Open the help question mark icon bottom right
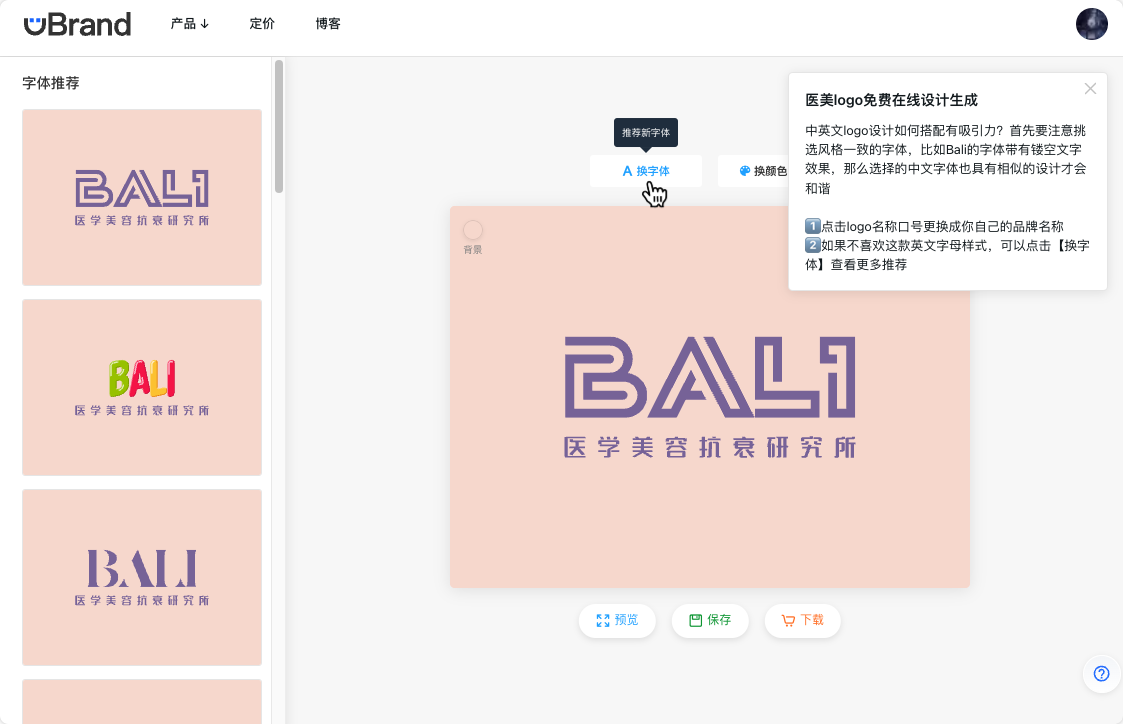1123x724 pixels. pyautogui.click(x=1100, y=674)
